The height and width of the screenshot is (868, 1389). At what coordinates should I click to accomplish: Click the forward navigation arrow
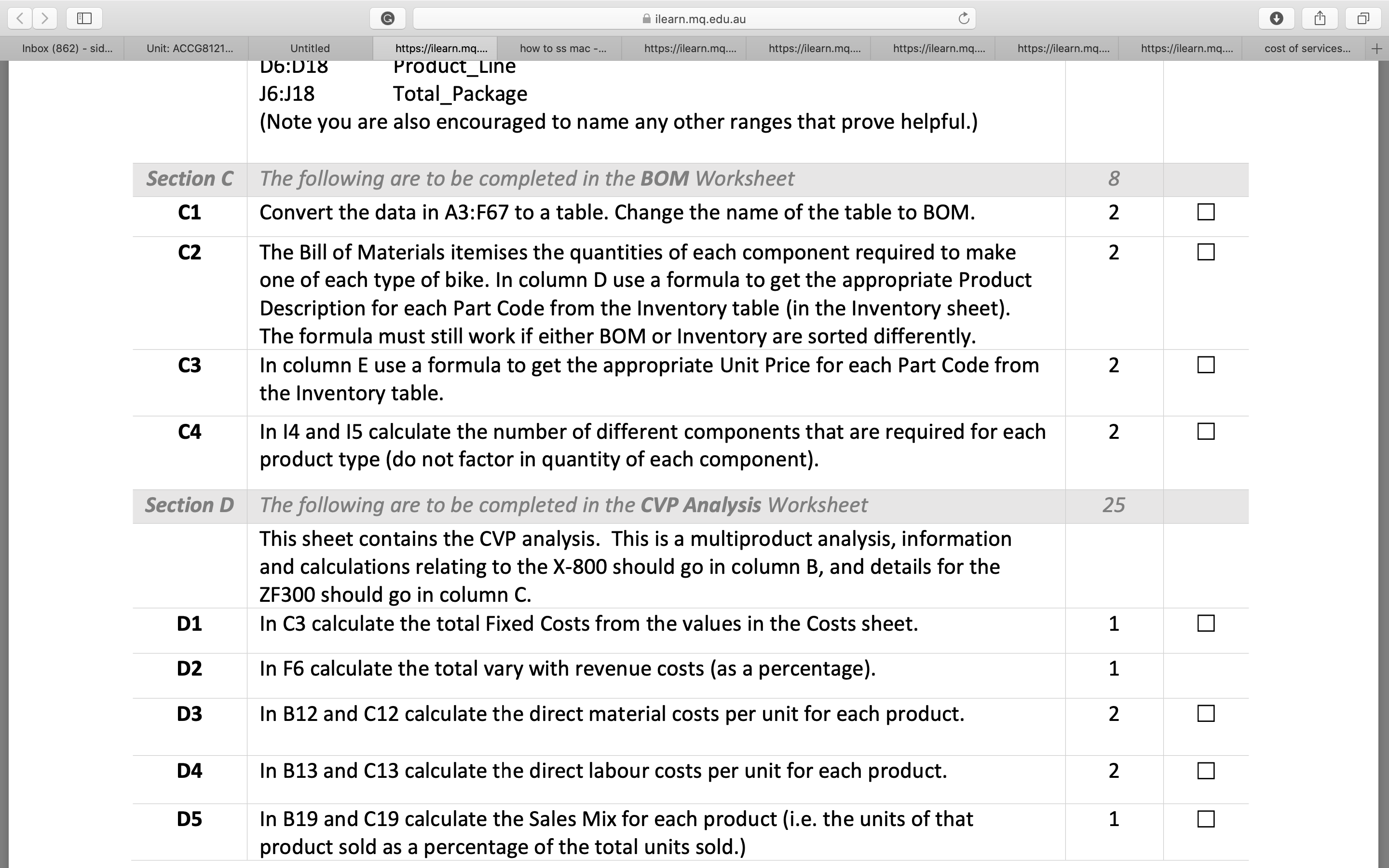[45, 18]
